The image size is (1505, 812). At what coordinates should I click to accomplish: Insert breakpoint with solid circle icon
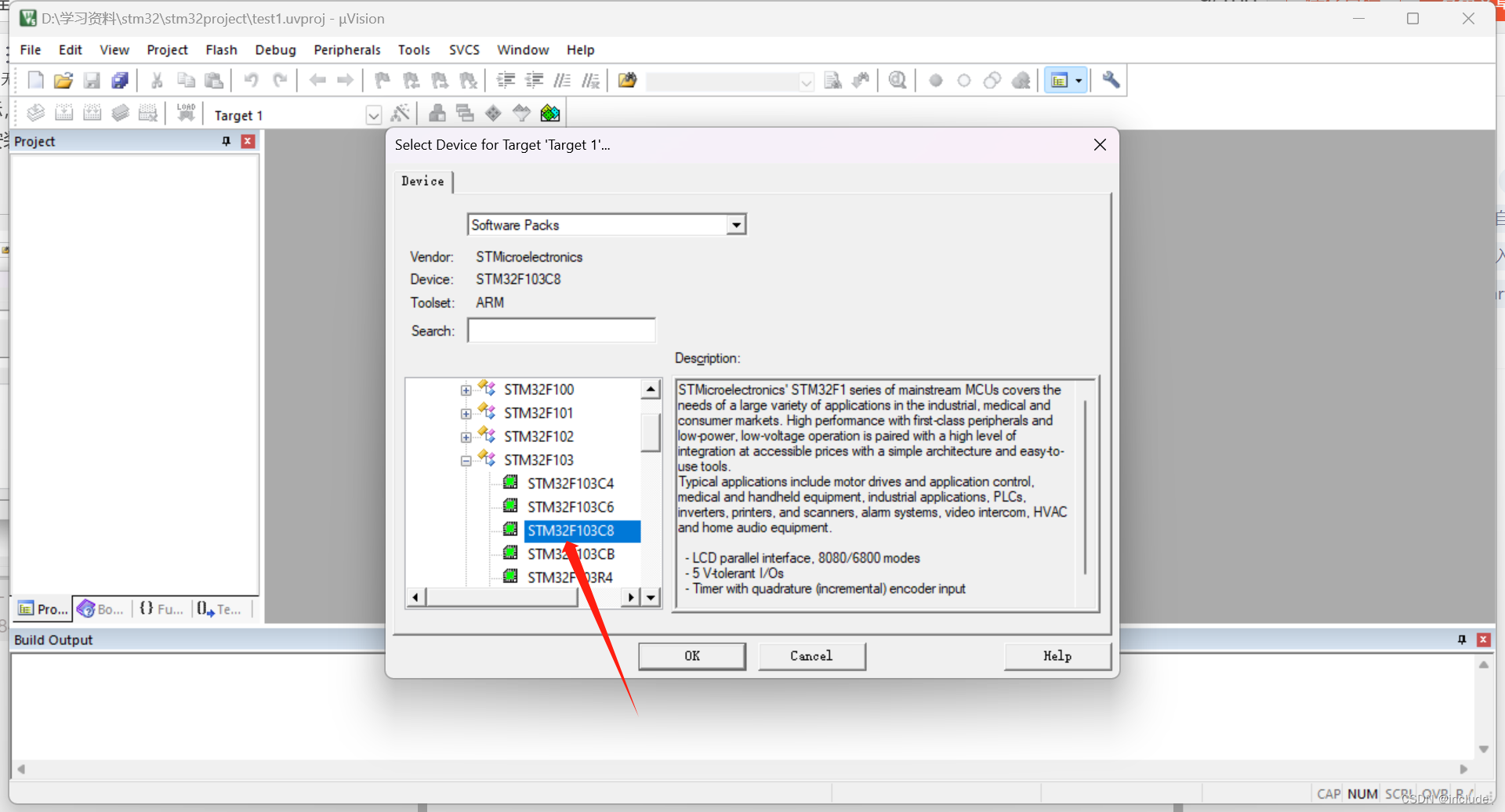pyautogui.click(x=936, y=80)
